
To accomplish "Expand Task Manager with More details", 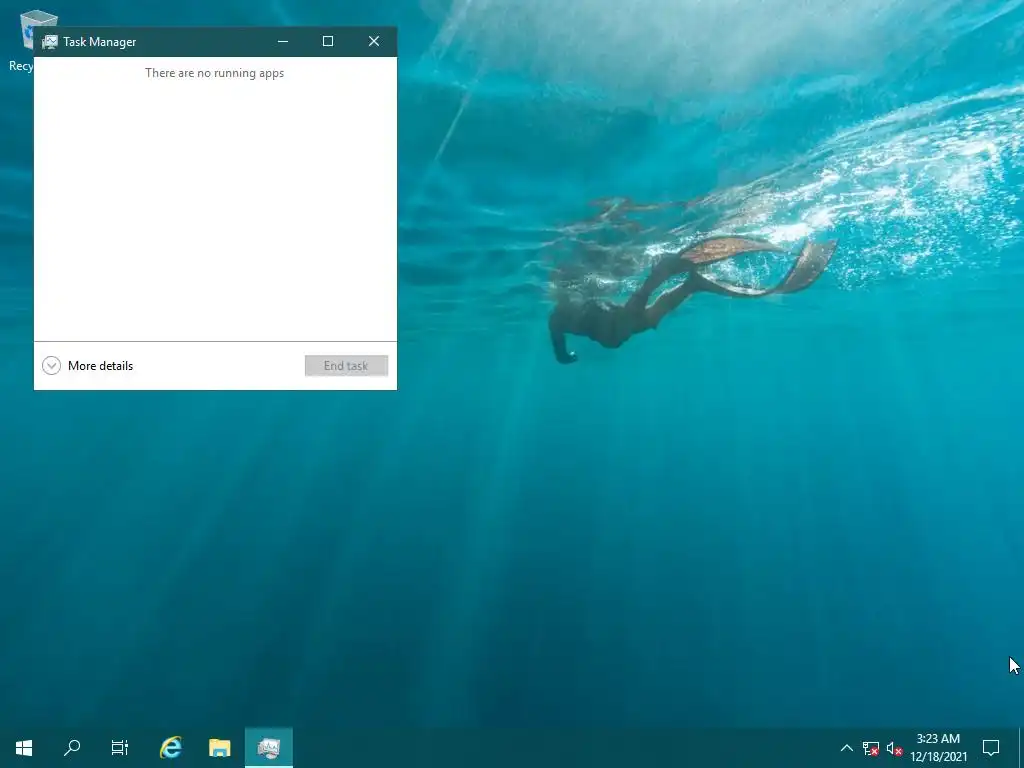I will click(88, 366).
